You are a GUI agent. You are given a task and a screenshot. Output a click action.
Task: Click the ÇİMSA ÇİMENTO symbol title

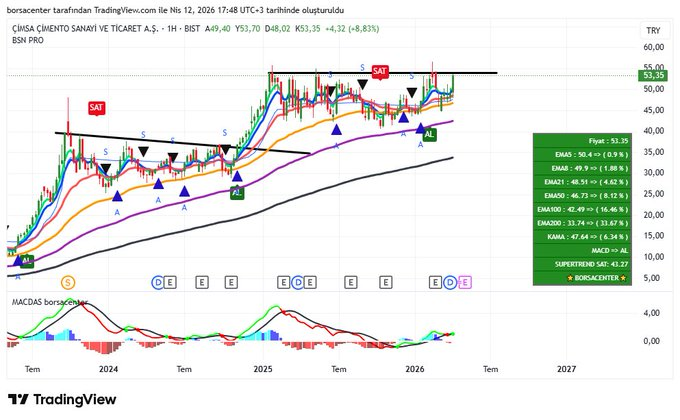(x=85, y=29)
